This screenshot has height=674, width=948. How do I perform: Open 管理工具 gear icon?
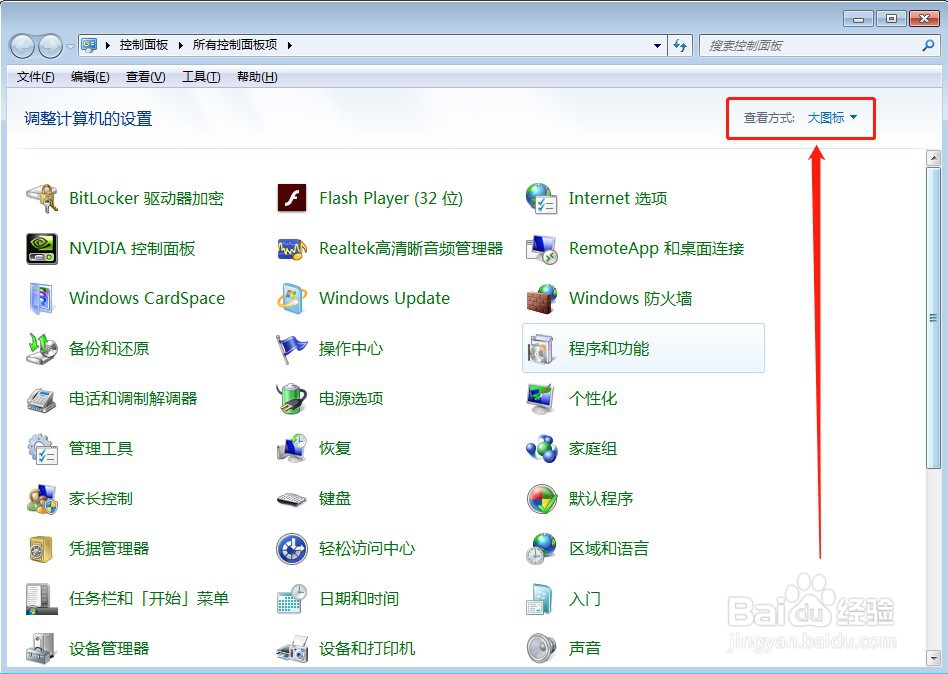tap(42, 449)
